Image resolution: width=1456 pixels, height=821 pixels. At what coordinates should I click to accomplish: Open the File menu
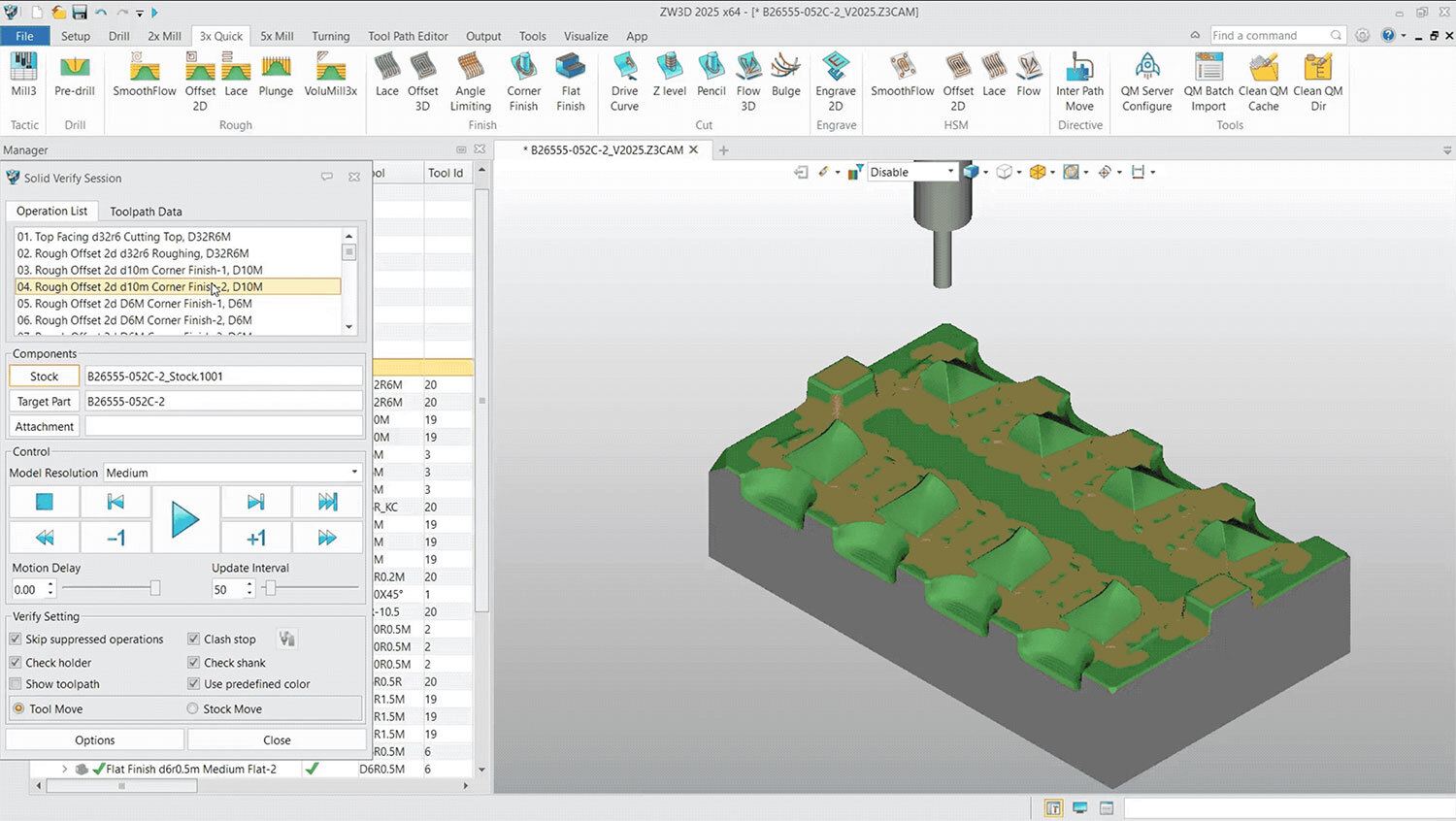point(25,36)
